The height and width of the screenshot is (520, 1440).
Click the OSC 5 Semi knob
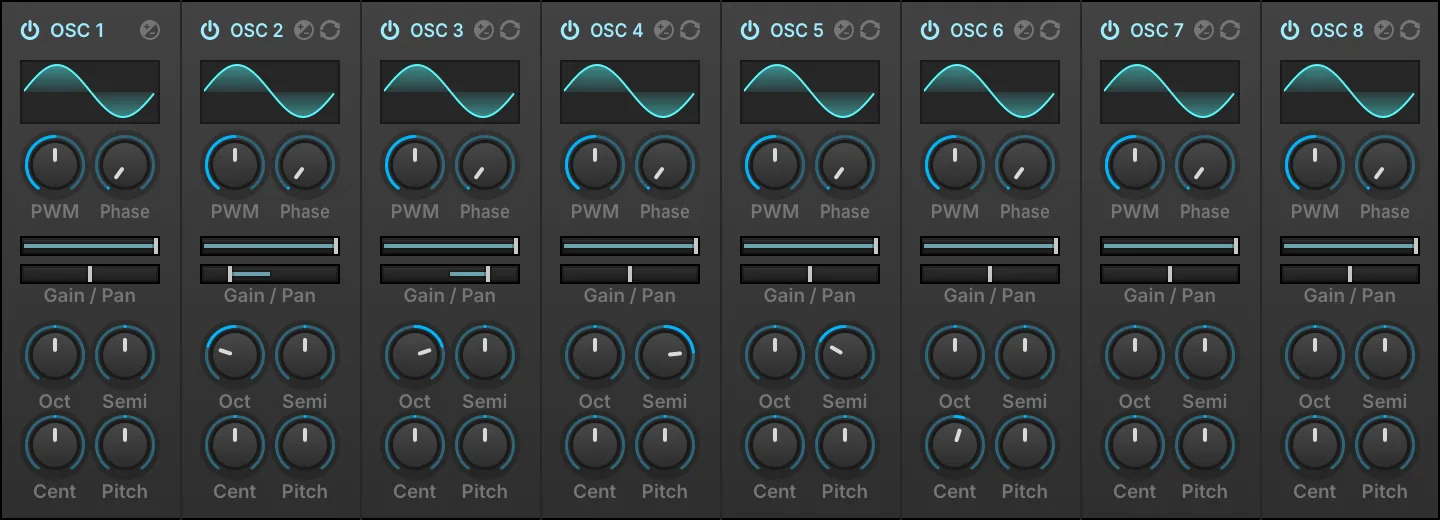pos(845,354)
